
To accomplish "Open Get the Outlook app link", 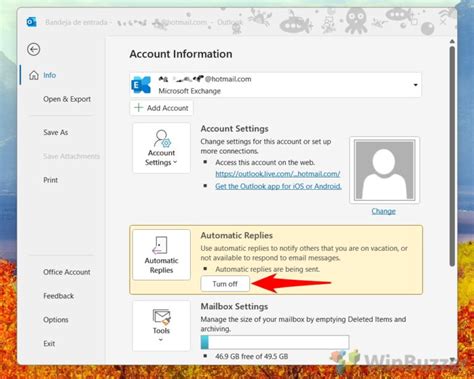I will tap(278, 186).
